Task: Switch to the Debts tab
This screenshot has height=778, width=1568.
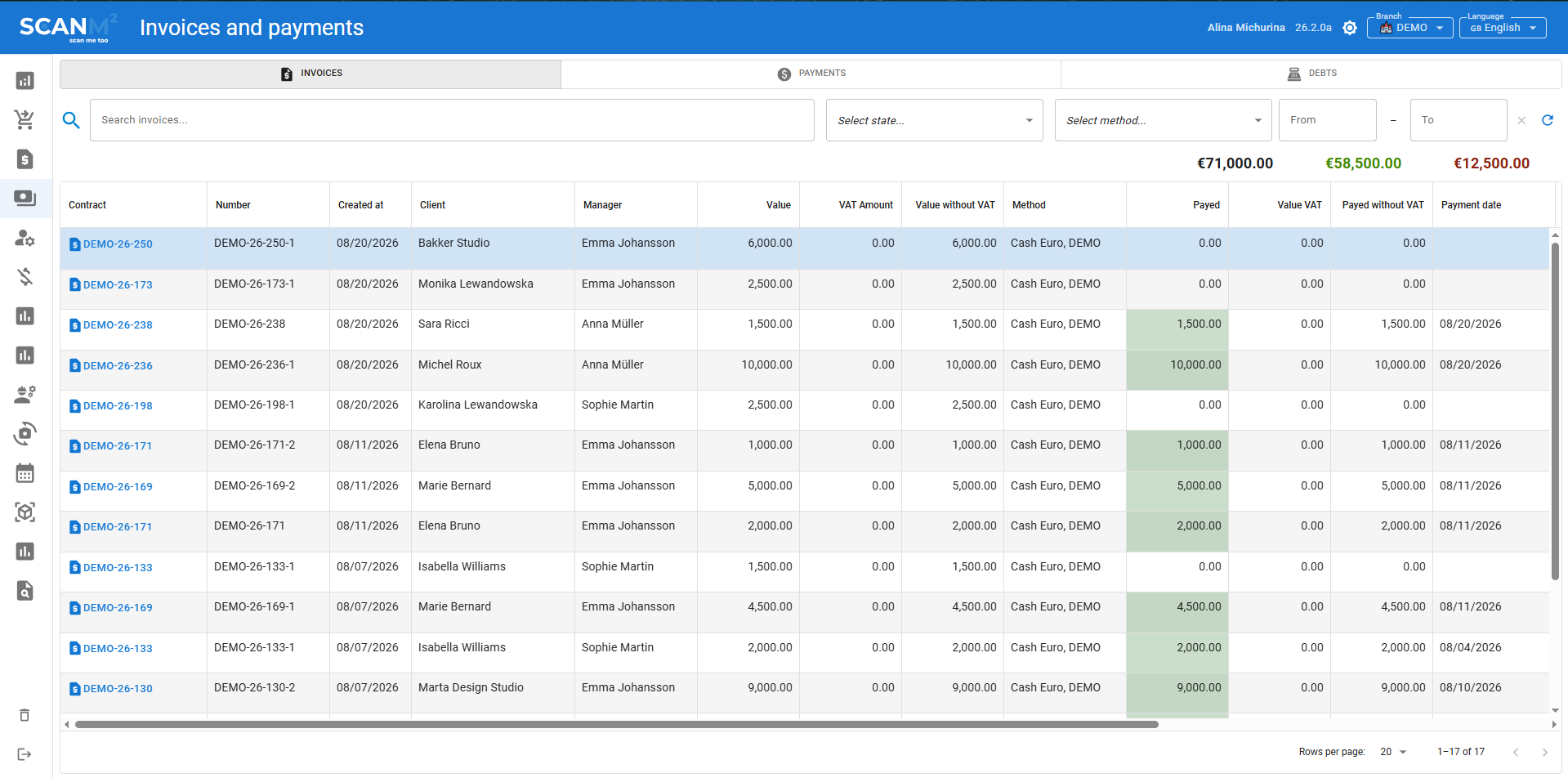Action: 1311,74
